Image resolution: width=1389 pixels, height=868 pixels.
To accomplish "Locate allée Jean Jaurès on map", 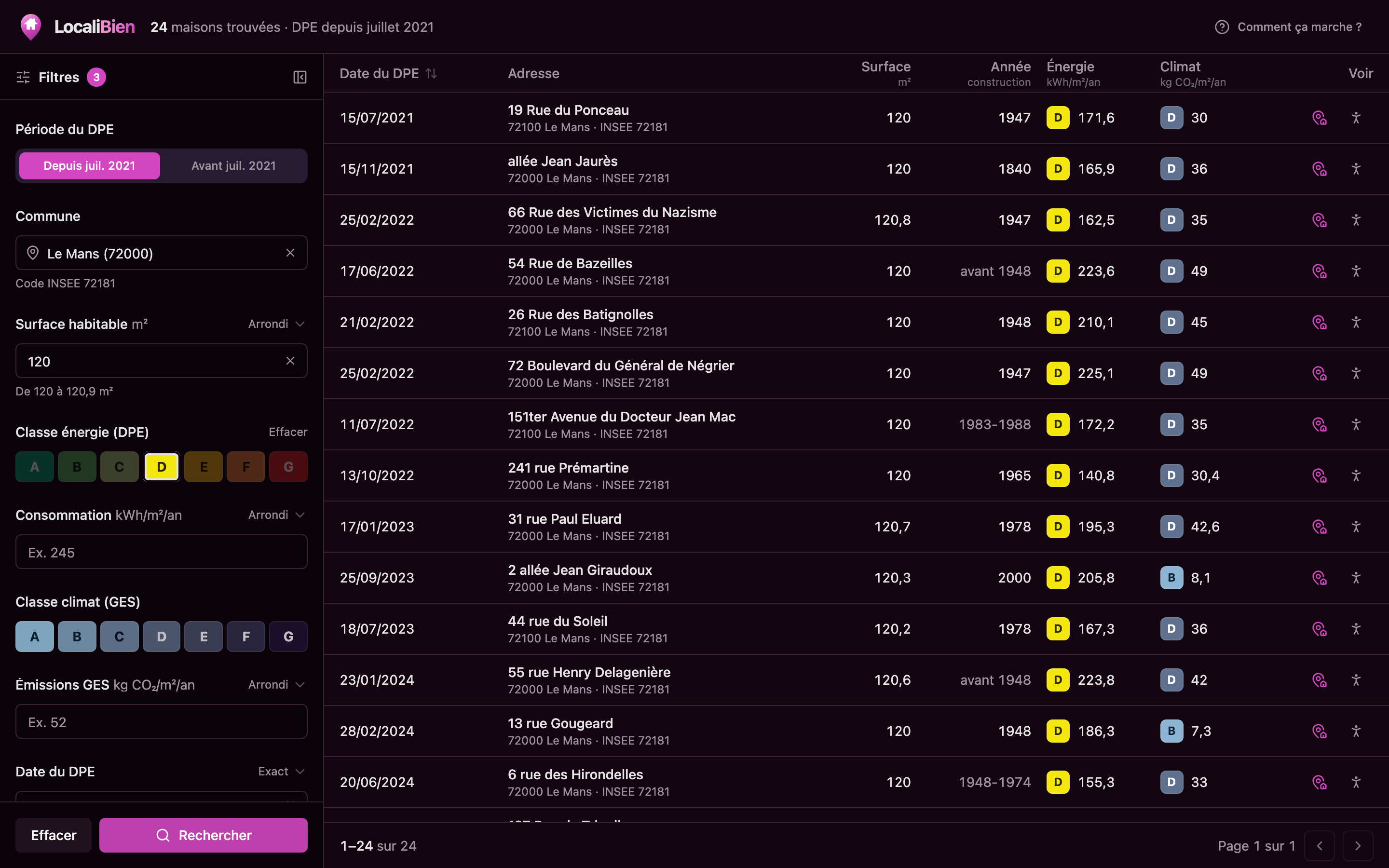I will pos(1320,169).
